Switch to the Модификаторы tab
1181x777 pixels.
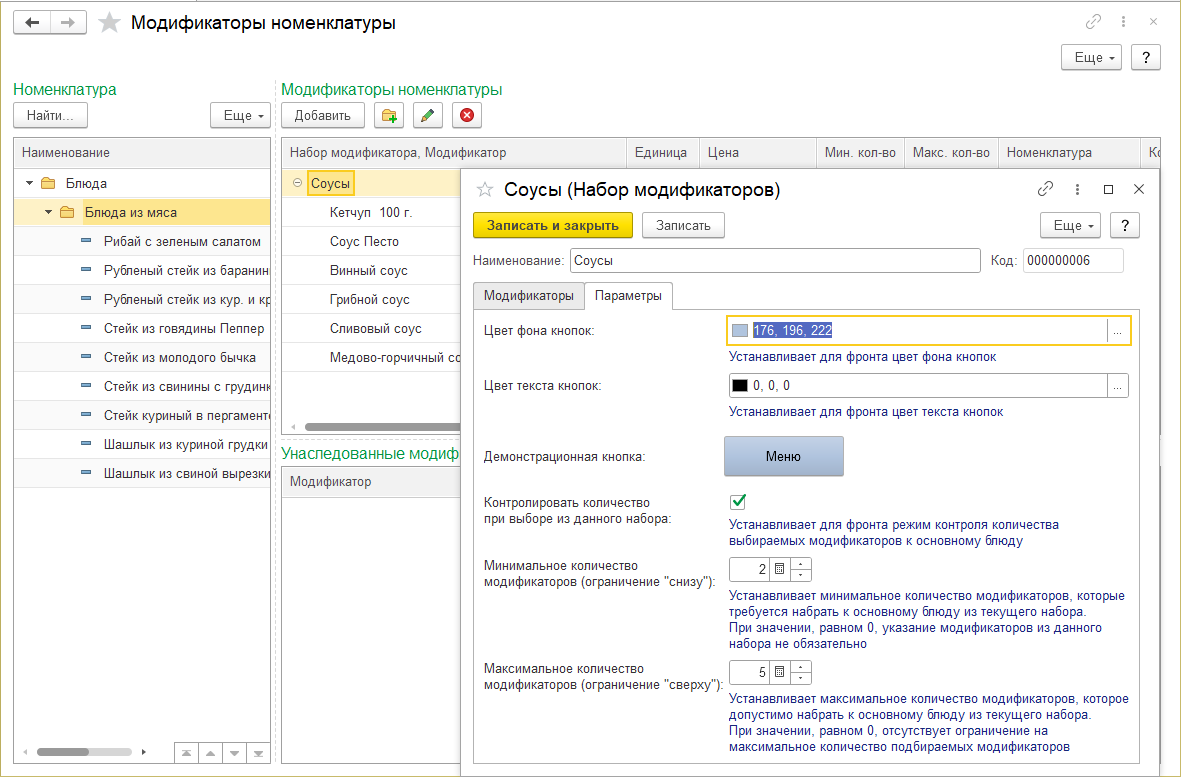click(528, 296)
